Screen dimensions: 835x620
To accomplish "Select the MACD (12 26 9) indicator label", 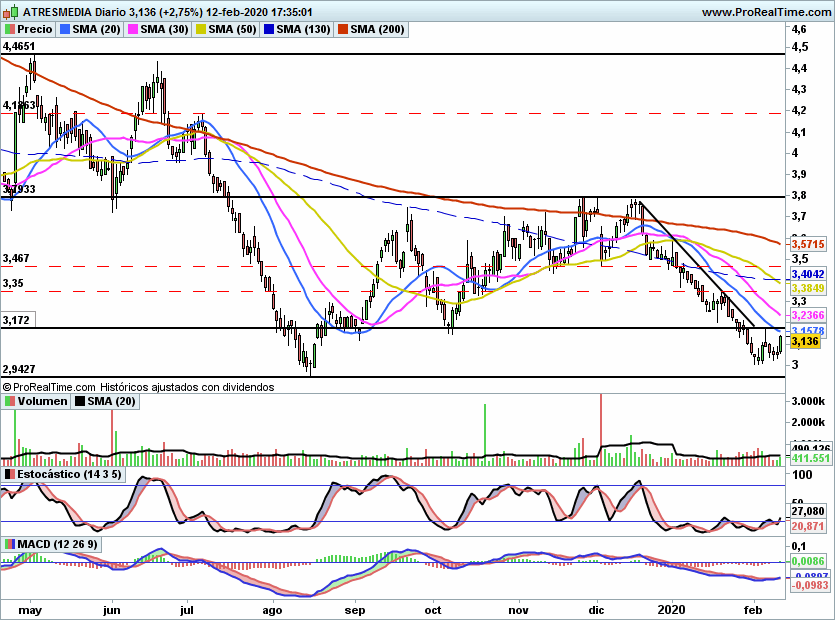I will 52,544.
